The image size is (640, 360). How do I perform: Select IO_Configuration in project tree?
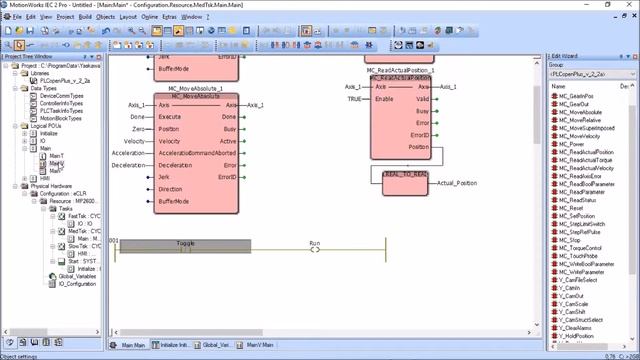tap(77, 284)
